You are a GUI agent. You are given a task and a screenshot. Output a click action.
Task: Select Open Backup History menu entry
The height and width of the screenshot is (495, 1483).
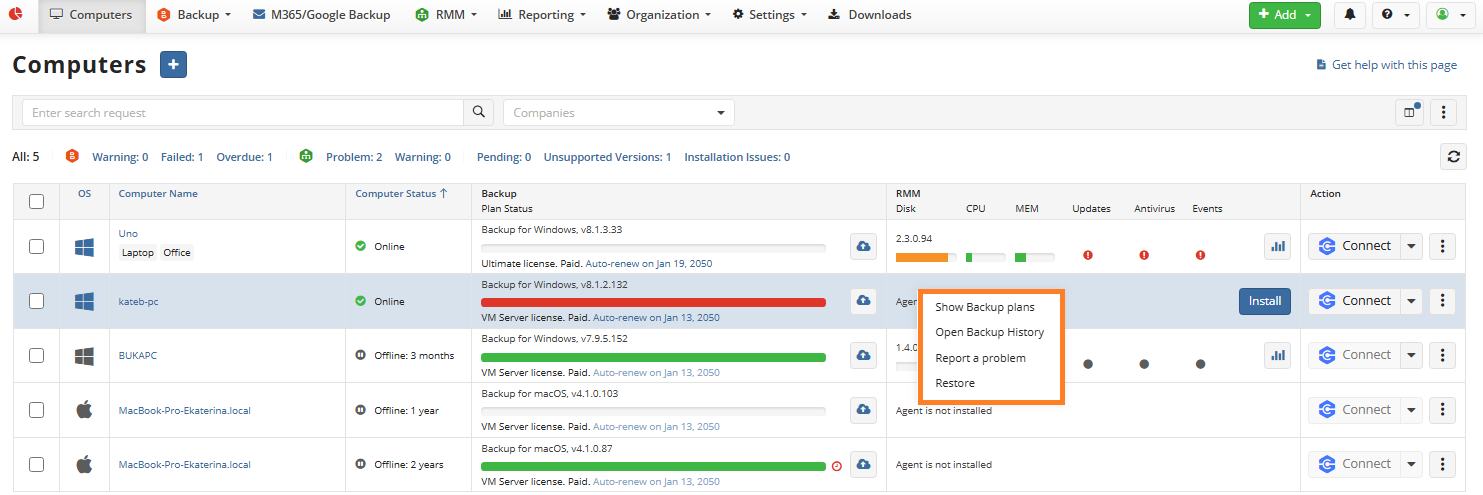[x=989, y=332]
